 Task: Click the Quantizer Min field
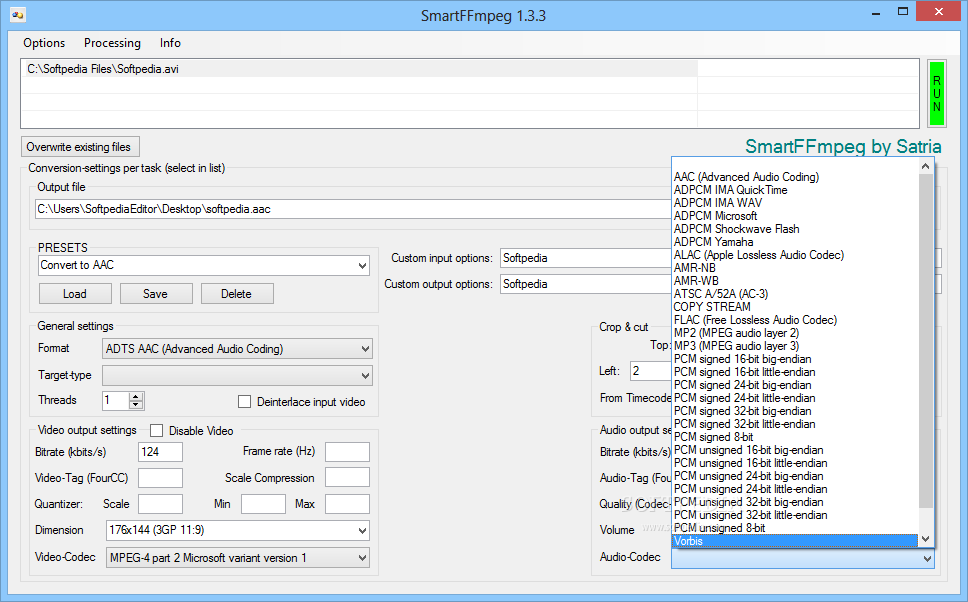[x=264, y=504]
